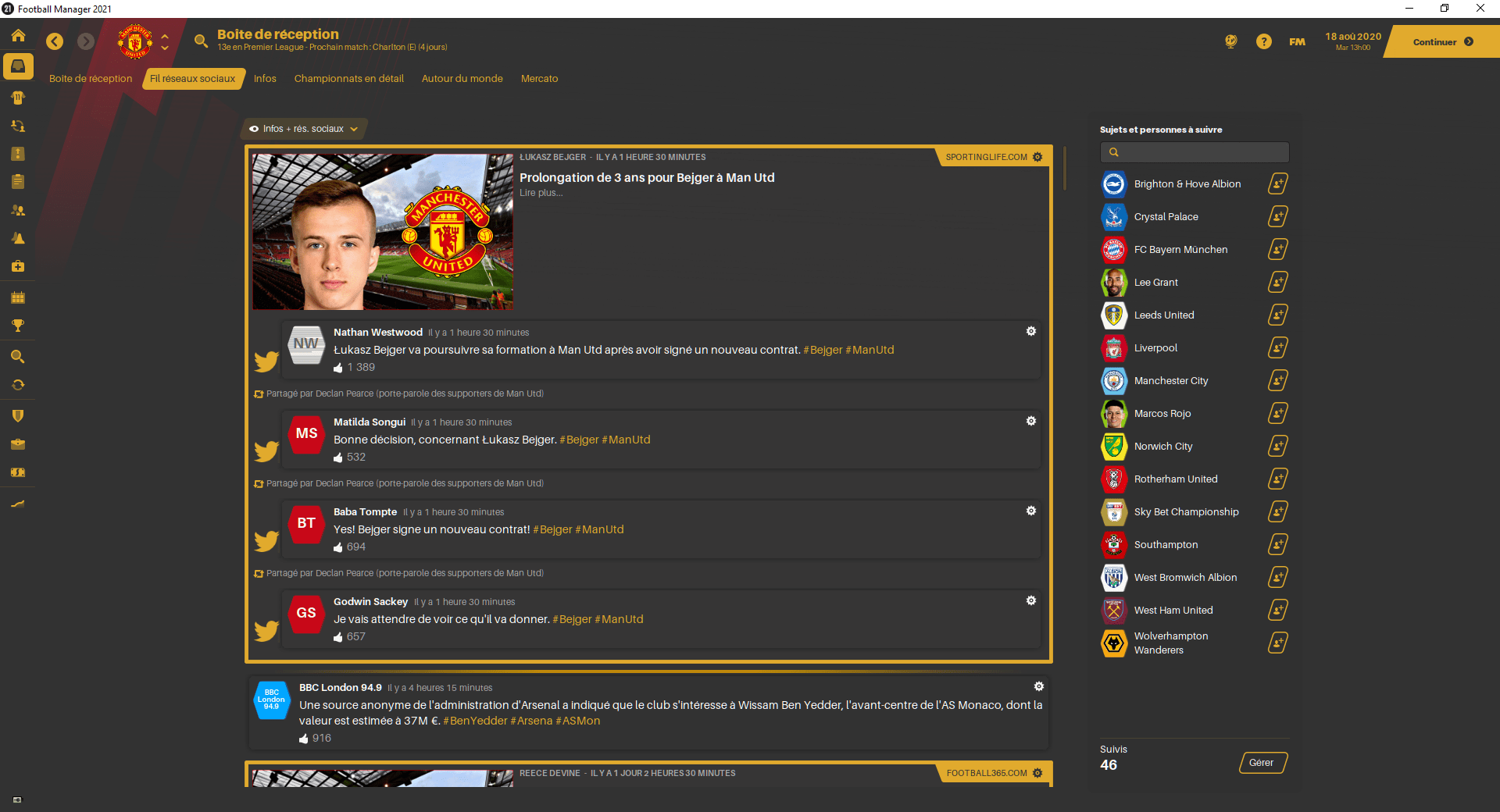The image size is (1500, 812).
Task: Click 'Lire plus...' on the Bejger article
Action: coord(541,193)
